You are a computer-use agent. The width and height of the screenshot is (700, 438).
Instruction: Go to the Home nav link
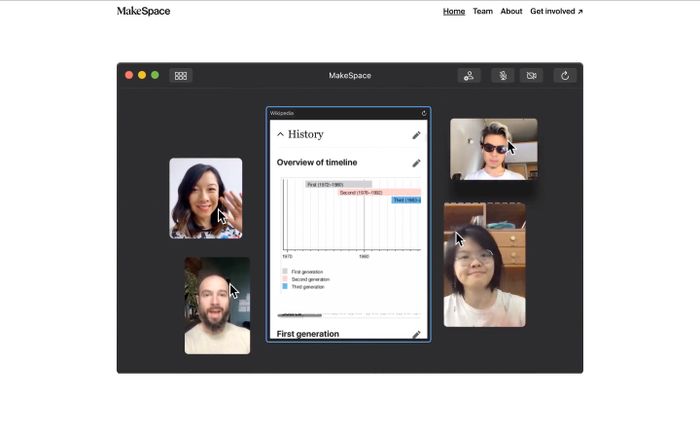[x=454, y=11]
